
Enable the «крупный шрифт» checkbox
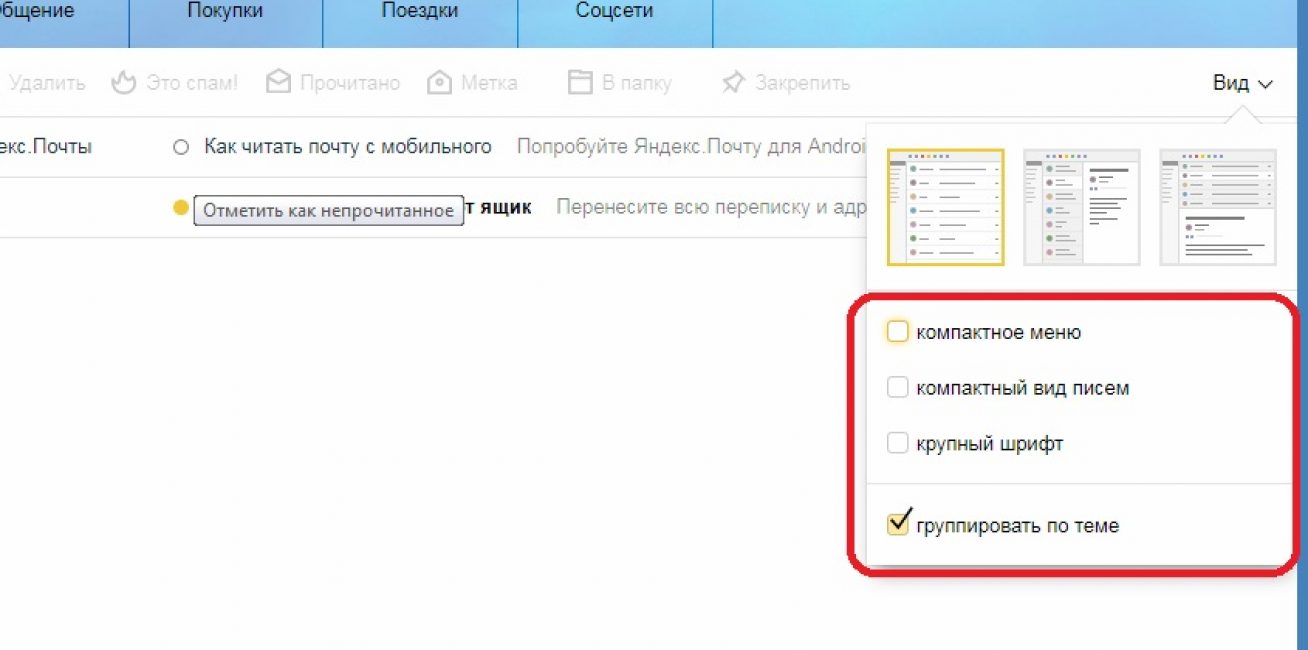pyautogui.click(x=897, y=443)
